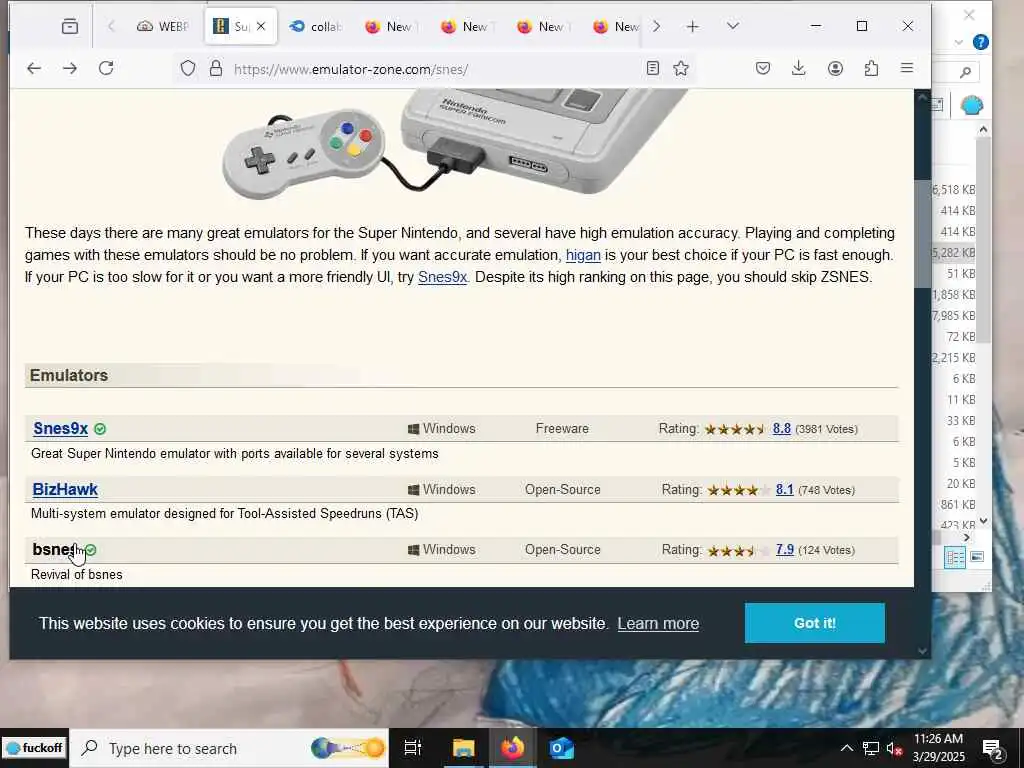
Task: Save page to Pocket
Action: [763, 68]
